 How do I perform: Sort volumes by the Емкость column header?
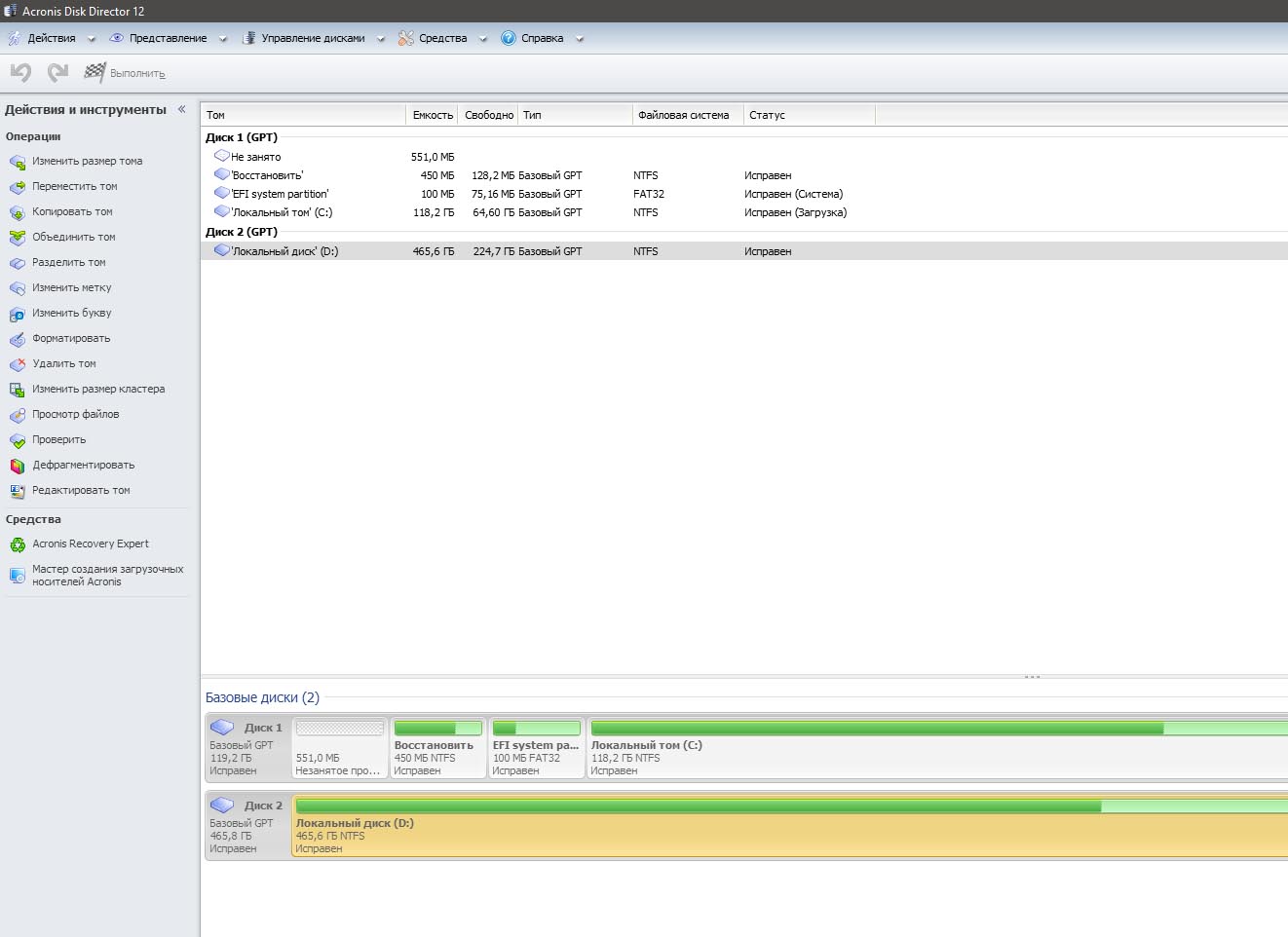(433, 115)
